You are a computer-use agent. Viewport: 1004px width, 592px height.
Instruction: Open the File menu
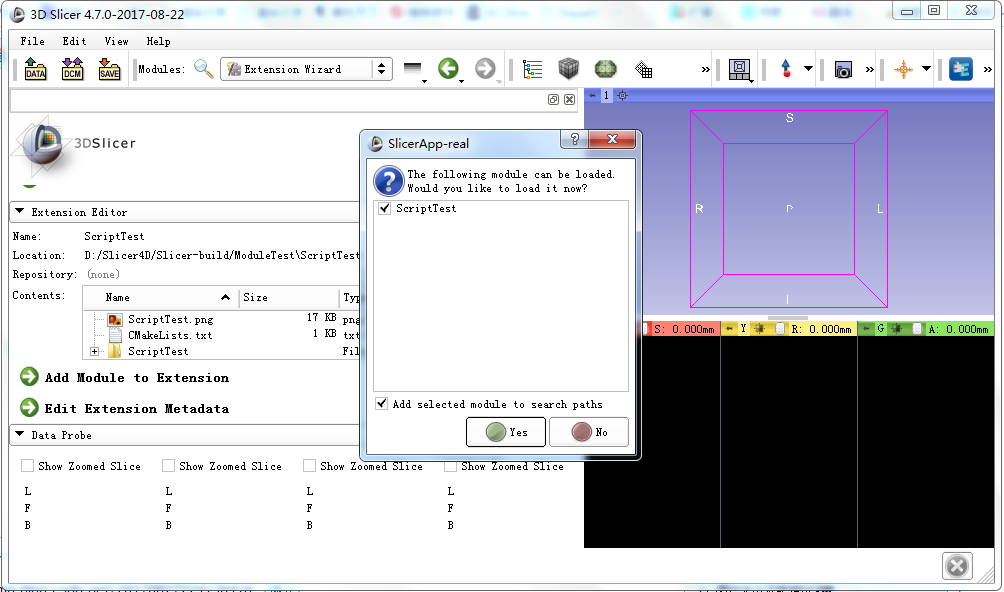coord(33,41)
